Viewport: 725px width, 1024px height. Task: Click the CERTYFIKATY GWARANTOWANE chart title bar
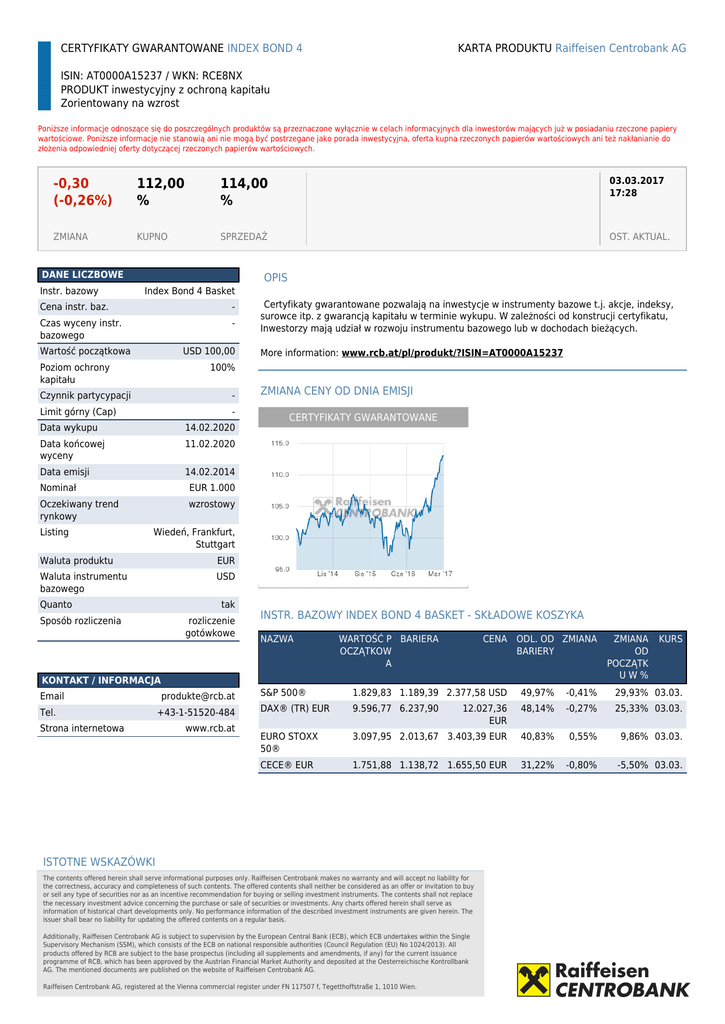[x=363, y=417]
